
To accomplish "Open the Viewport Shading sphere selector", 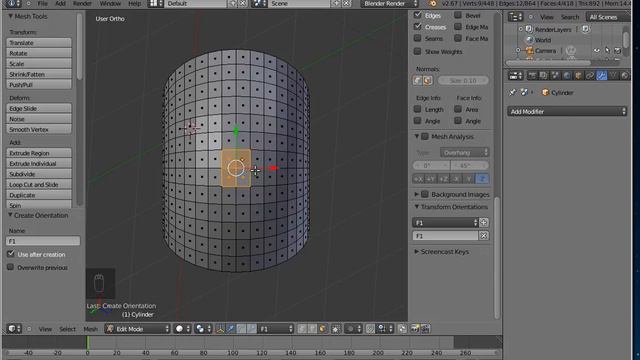I will coord(182,329).
